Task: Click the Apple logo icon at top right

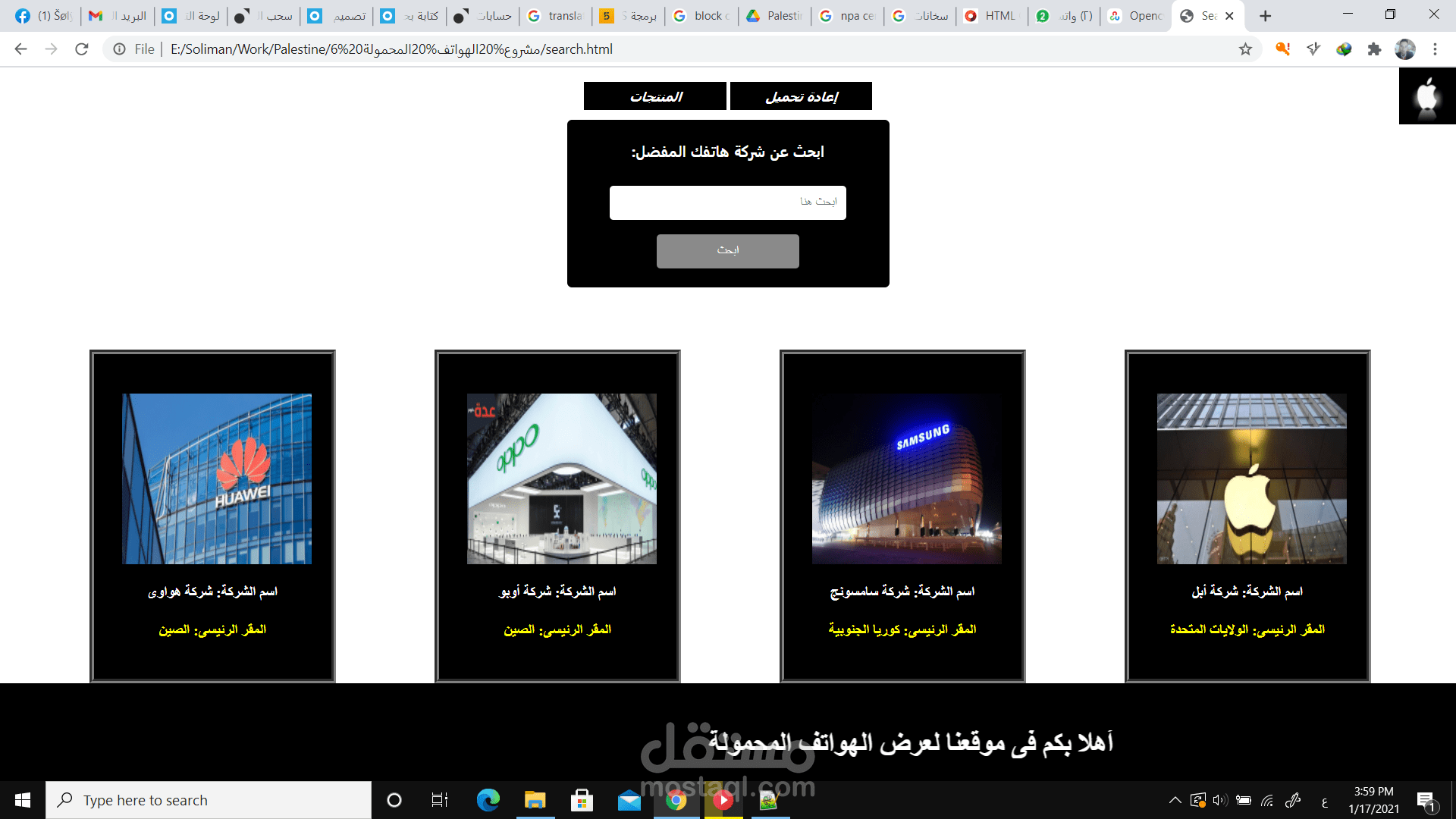Action: click(1427, 96)
